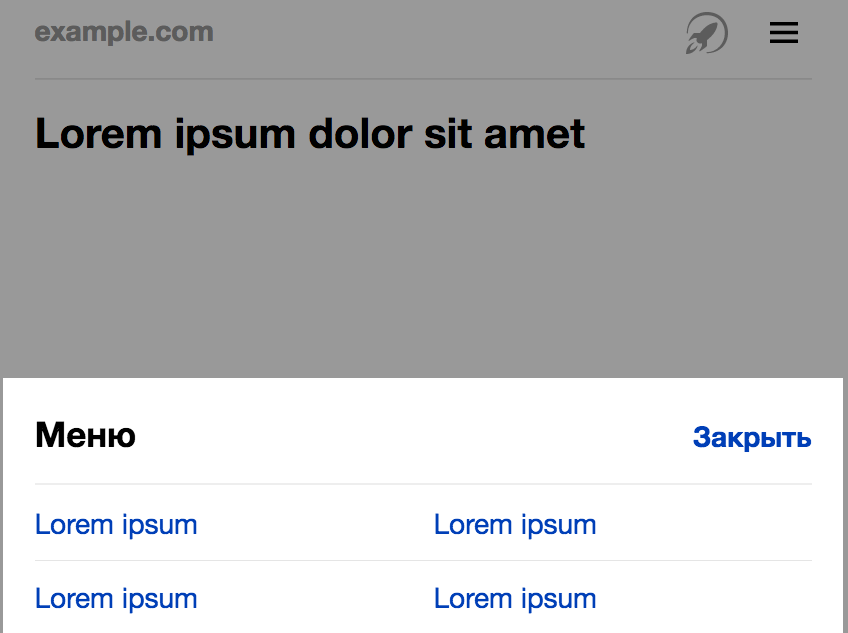
Task: Click the example.com site logo
Action: 124,32
